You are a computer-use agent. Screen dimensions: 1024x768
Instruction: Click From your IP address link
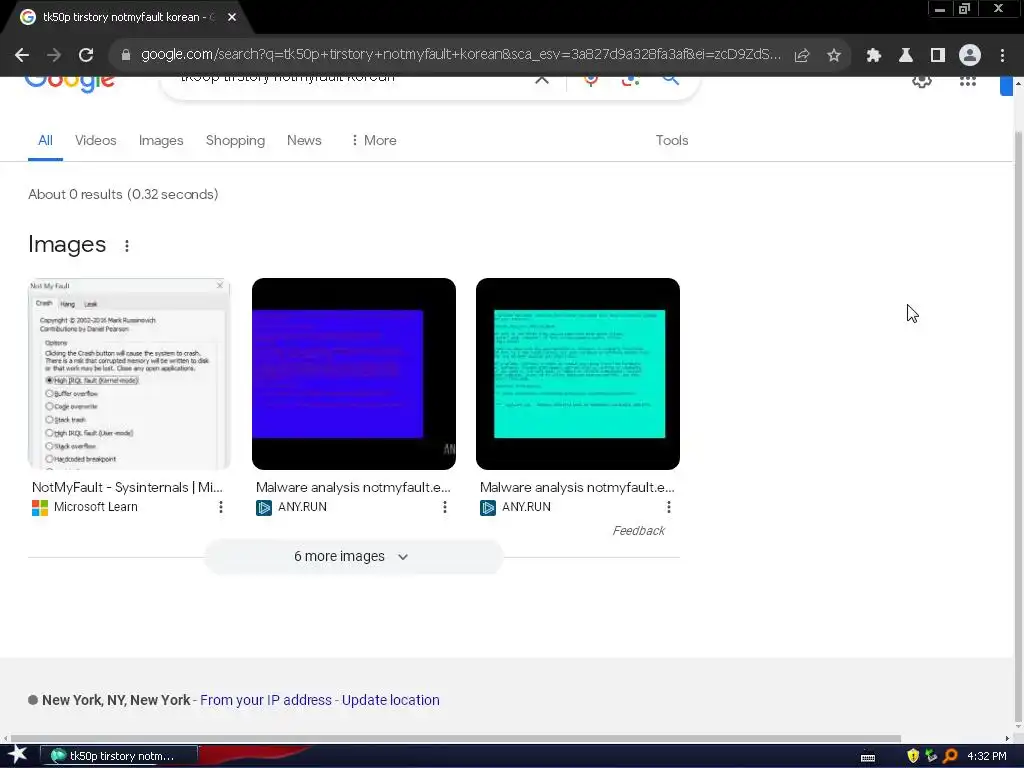[266, 700]
